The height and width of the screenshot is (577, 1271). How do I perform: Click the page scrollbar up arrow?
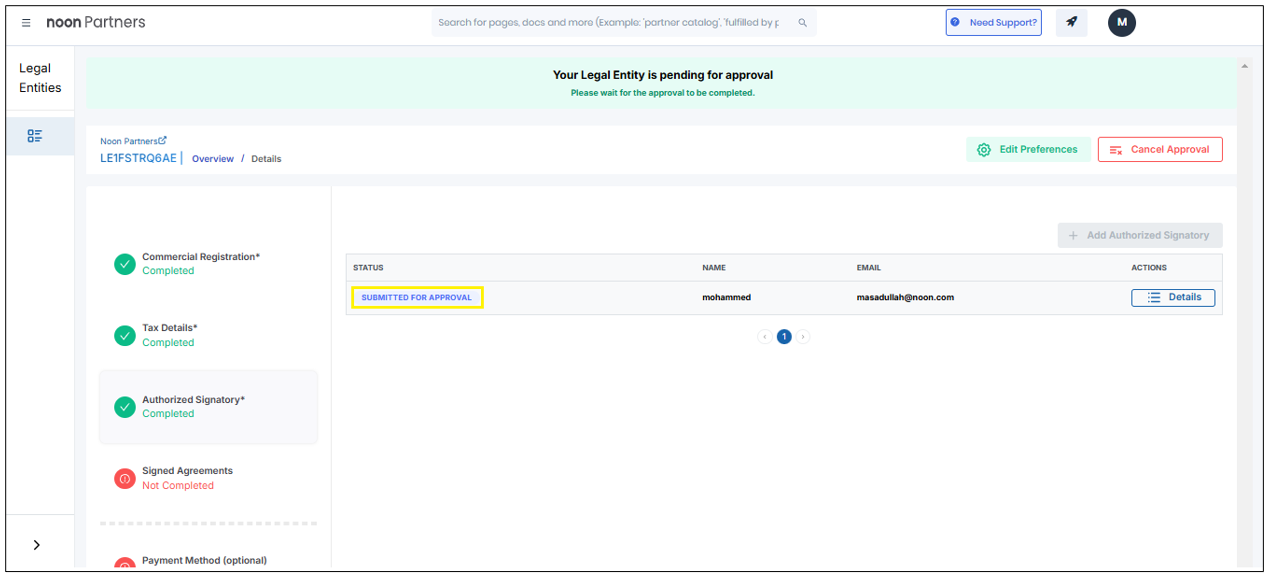1245,66
